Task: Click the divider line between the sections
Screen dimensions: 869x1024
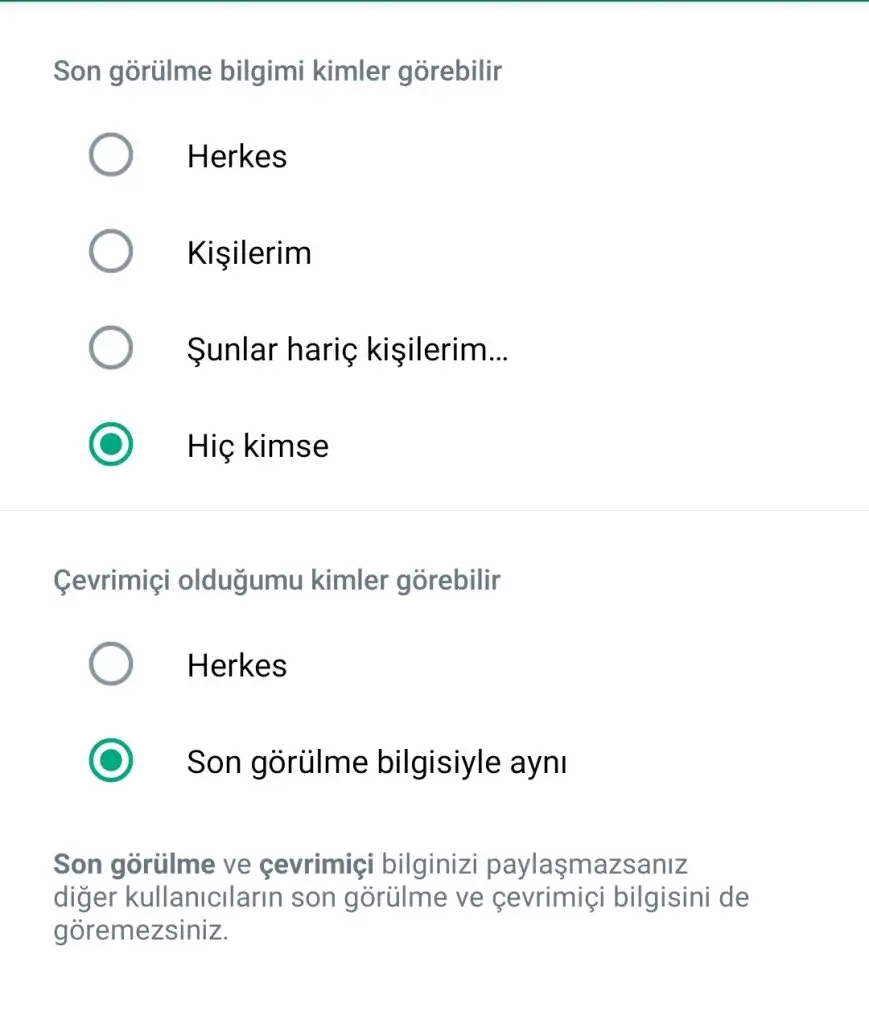Action: tap(434, 511)
